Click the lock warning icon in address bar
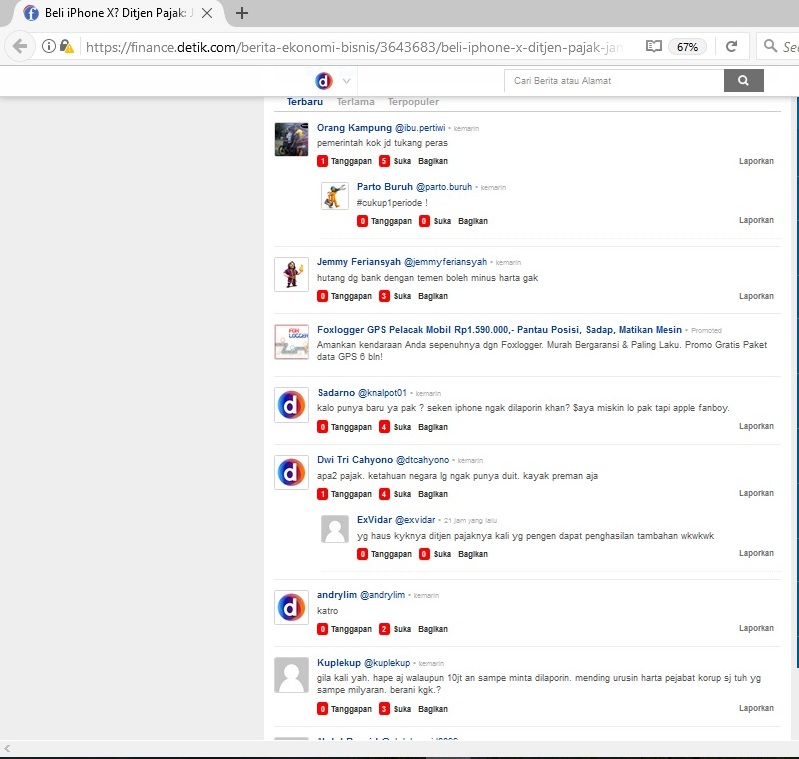The height and width of the screenshot is (759, 799). click(x=66, y=47)
